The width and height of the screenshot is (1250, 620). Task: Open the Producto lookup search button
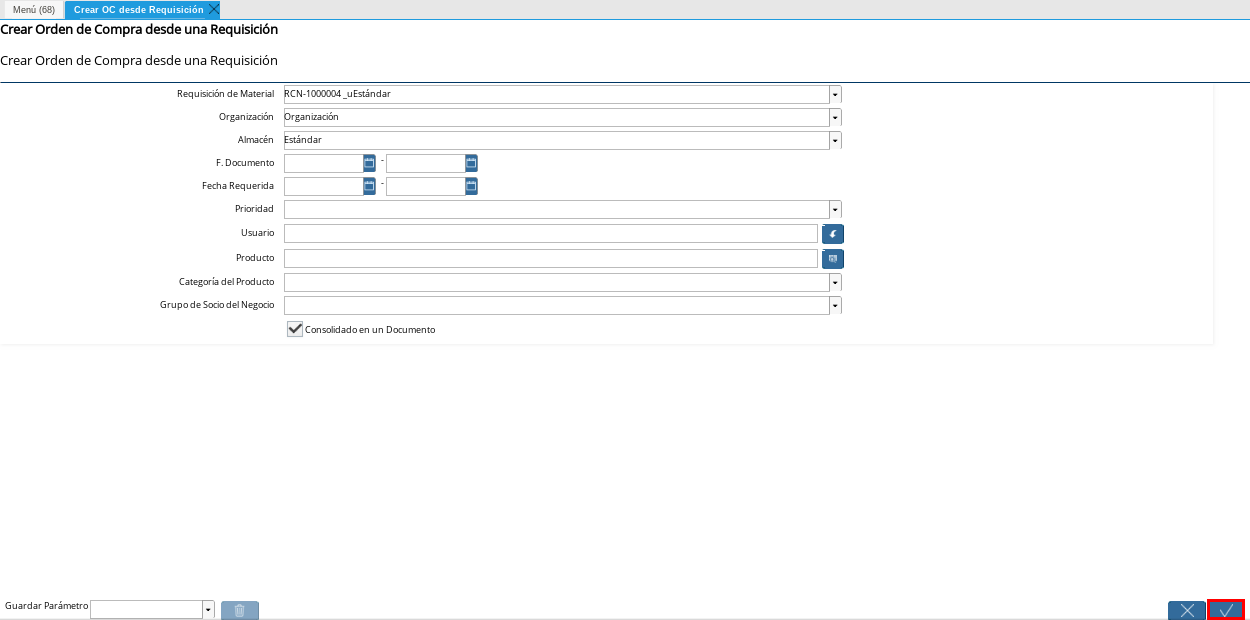833,259
